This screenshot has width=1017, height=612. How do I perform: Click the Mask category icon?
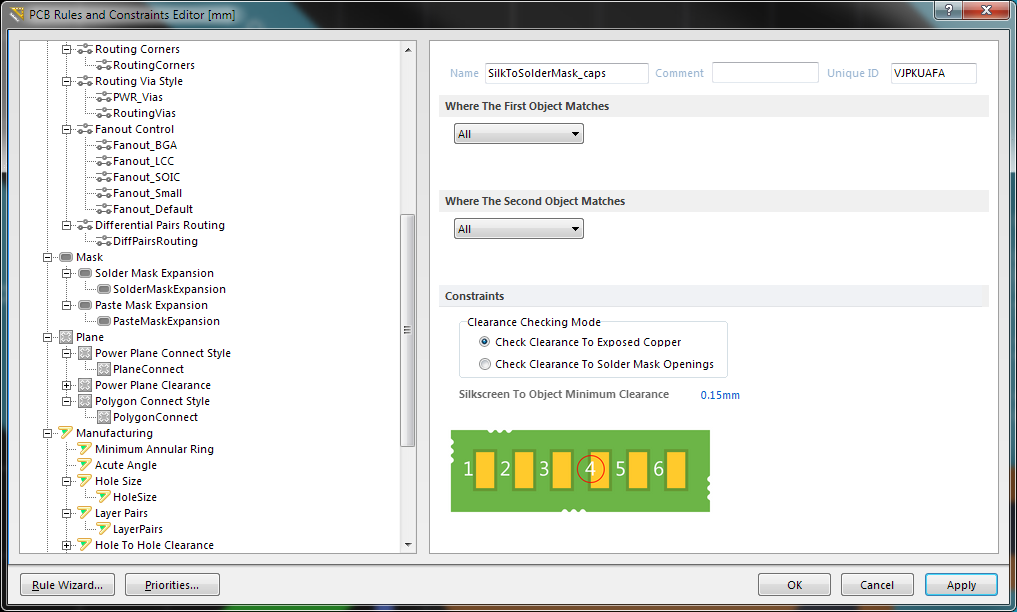tap(66, 257)
